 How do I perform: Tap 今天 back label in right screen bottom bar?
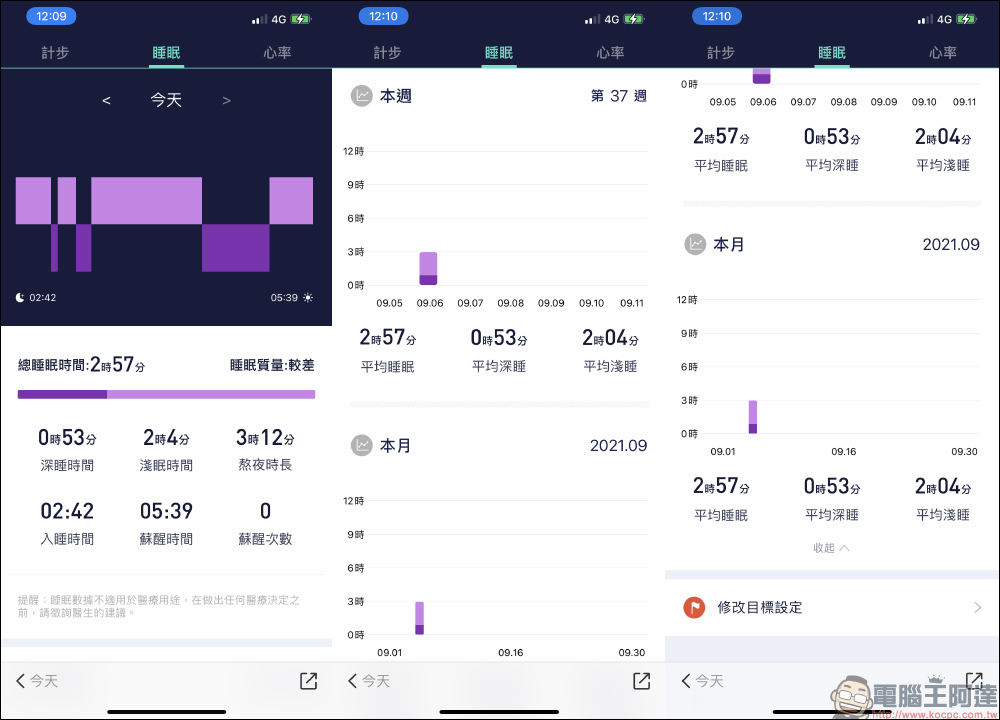[709, 681]
